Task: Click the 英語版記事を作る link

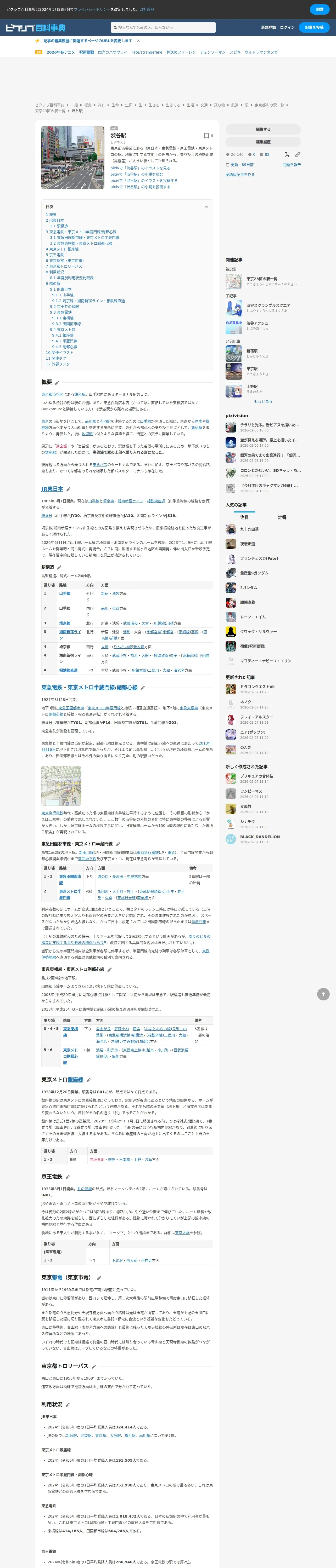Action: click(240, 175)
